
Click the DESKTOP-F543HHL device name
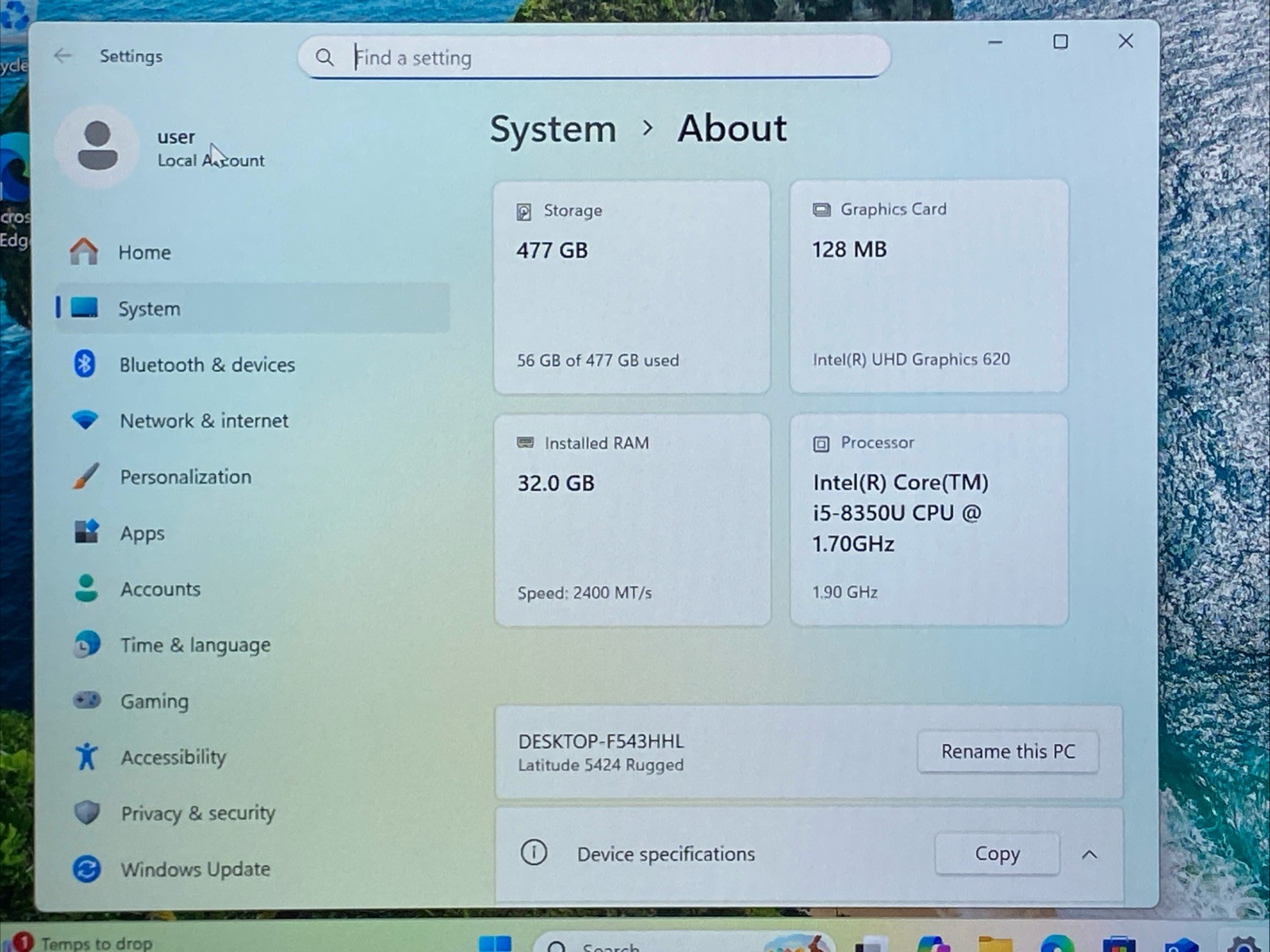(600, 741)
